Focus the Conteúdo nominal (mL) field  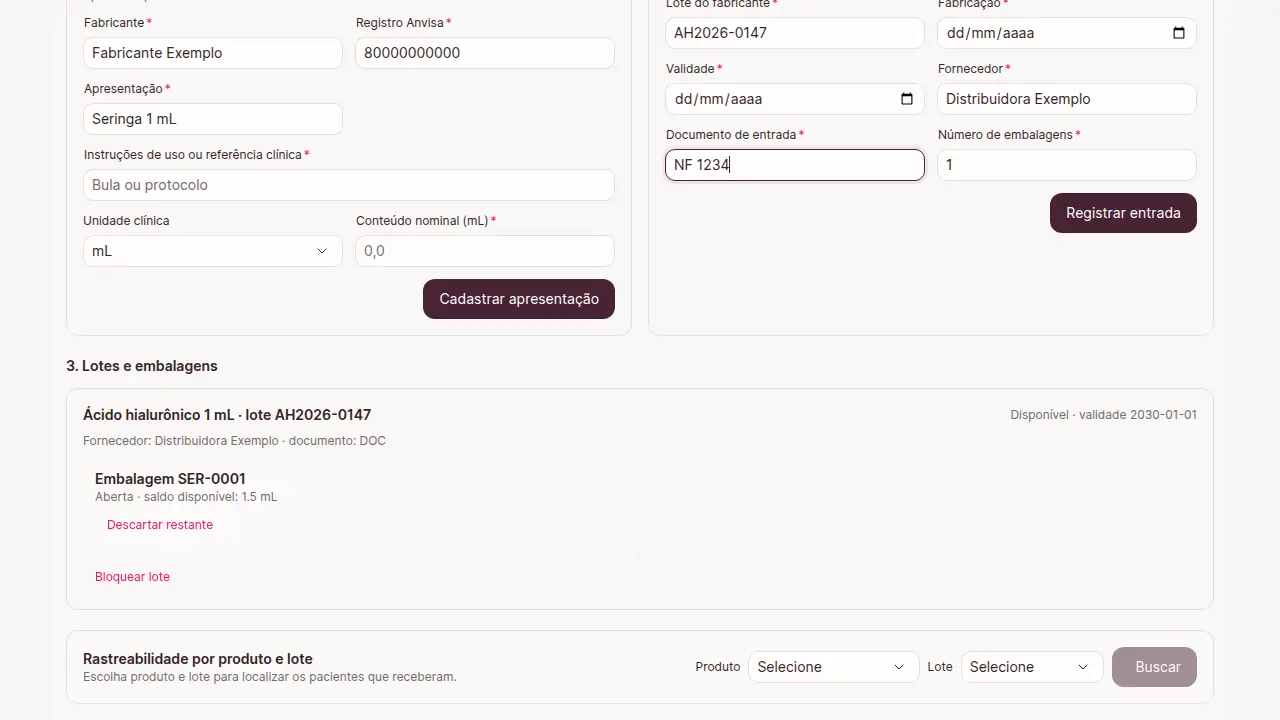point(485,251)
